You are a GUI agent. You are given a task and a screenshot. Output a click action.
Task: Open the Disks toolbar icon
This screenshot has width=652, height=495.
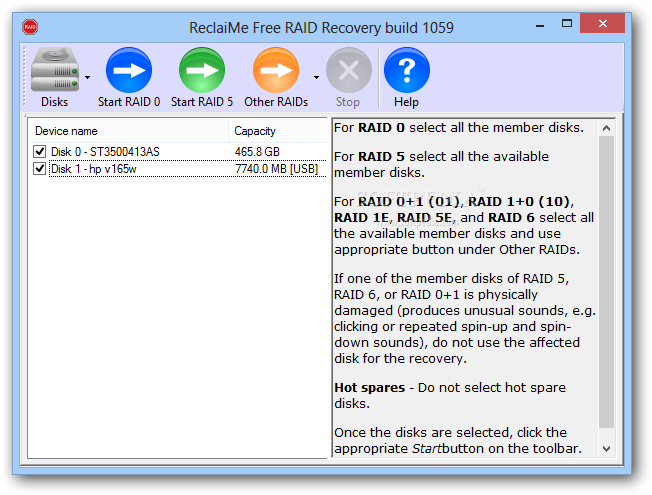54,77
